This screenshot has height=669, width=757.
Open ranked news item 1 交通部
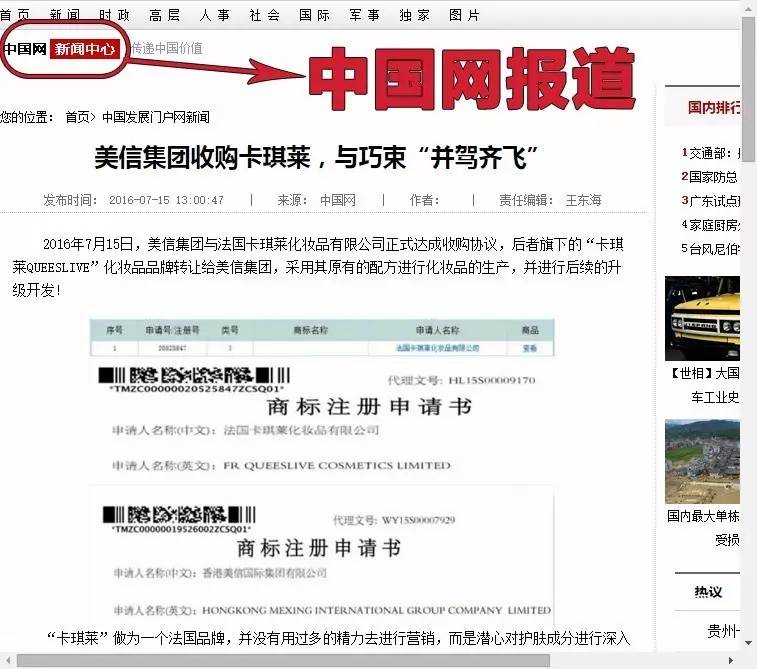pos(710,153)
